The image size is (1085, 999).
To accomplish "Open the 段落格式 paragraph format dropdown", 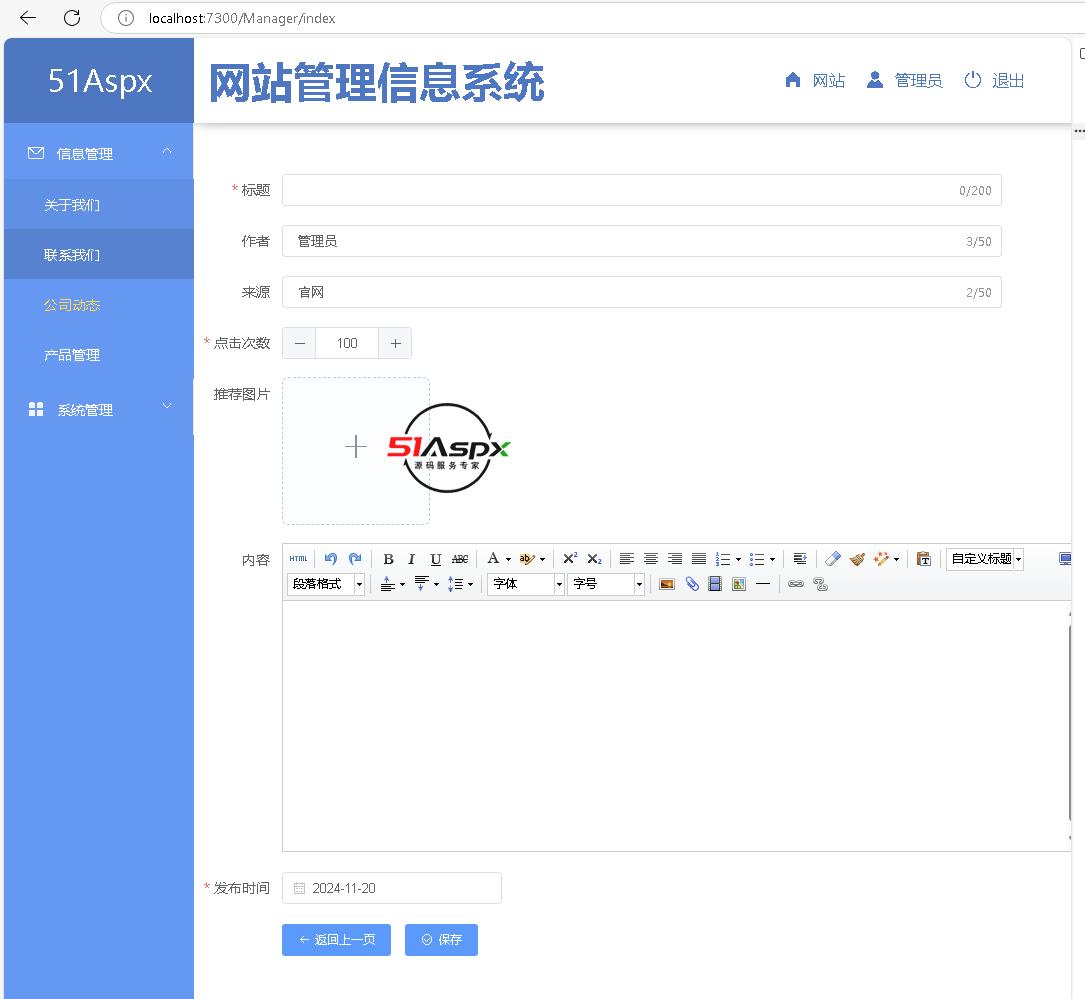I will [326, 584].
